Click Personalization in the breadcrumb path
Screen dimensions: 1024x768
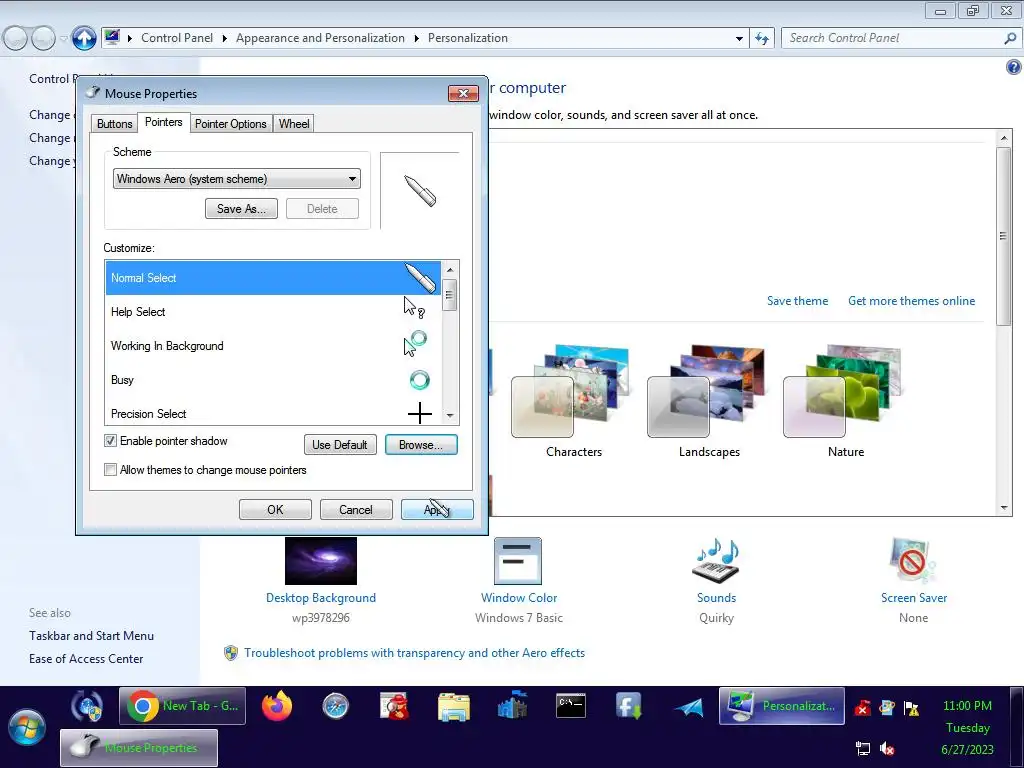coord(468,38)
